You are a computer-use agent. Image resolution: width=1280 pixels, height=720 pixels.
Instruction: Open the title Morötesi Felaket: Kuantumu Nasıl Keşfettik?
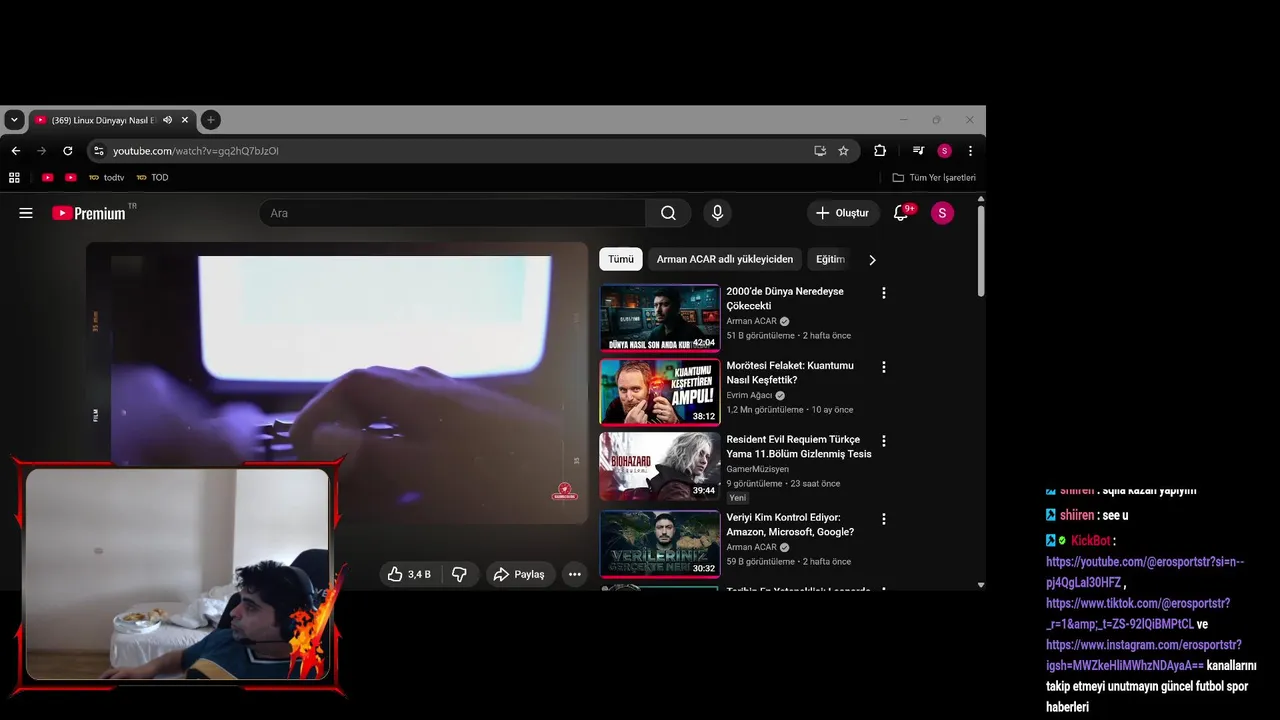(790, 373)
